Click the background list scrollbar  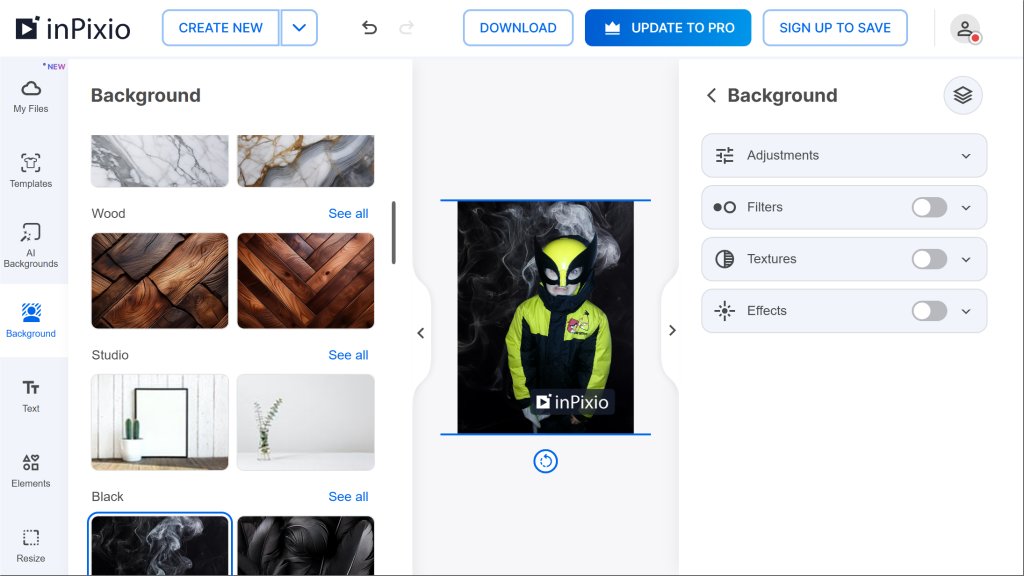coord(394,232)
